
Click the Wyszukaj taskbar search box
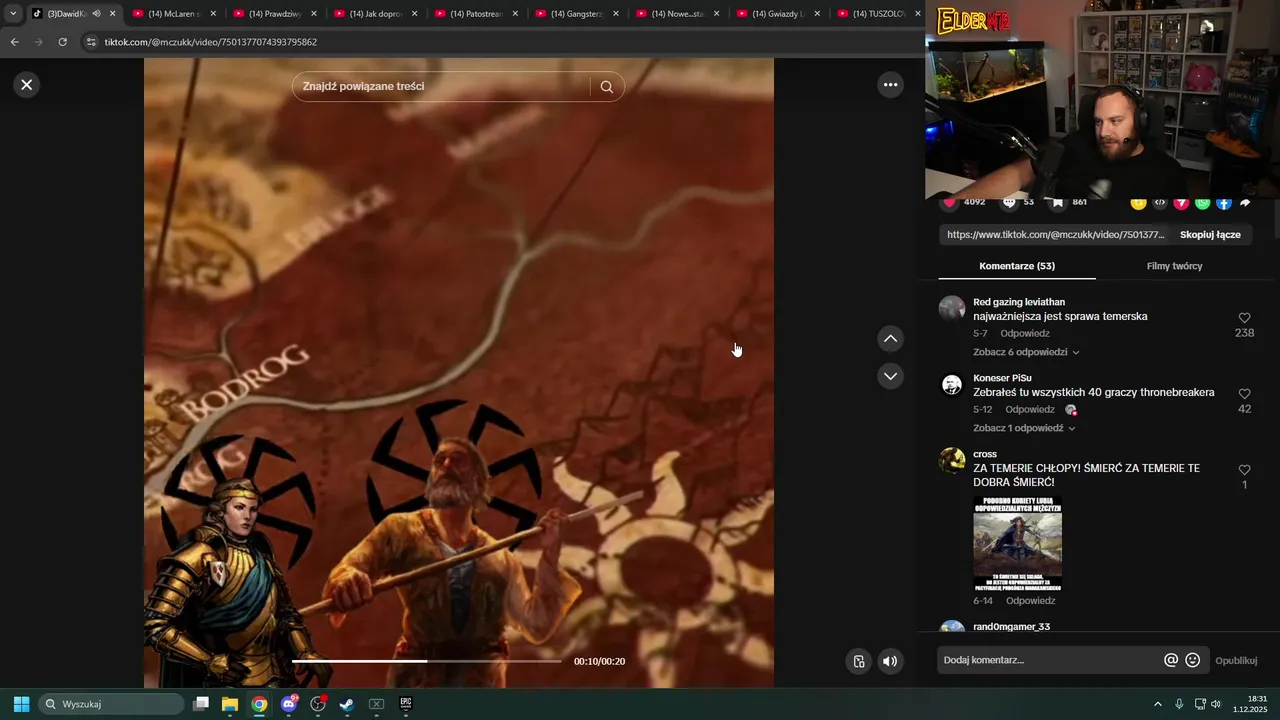click(111, 704)
